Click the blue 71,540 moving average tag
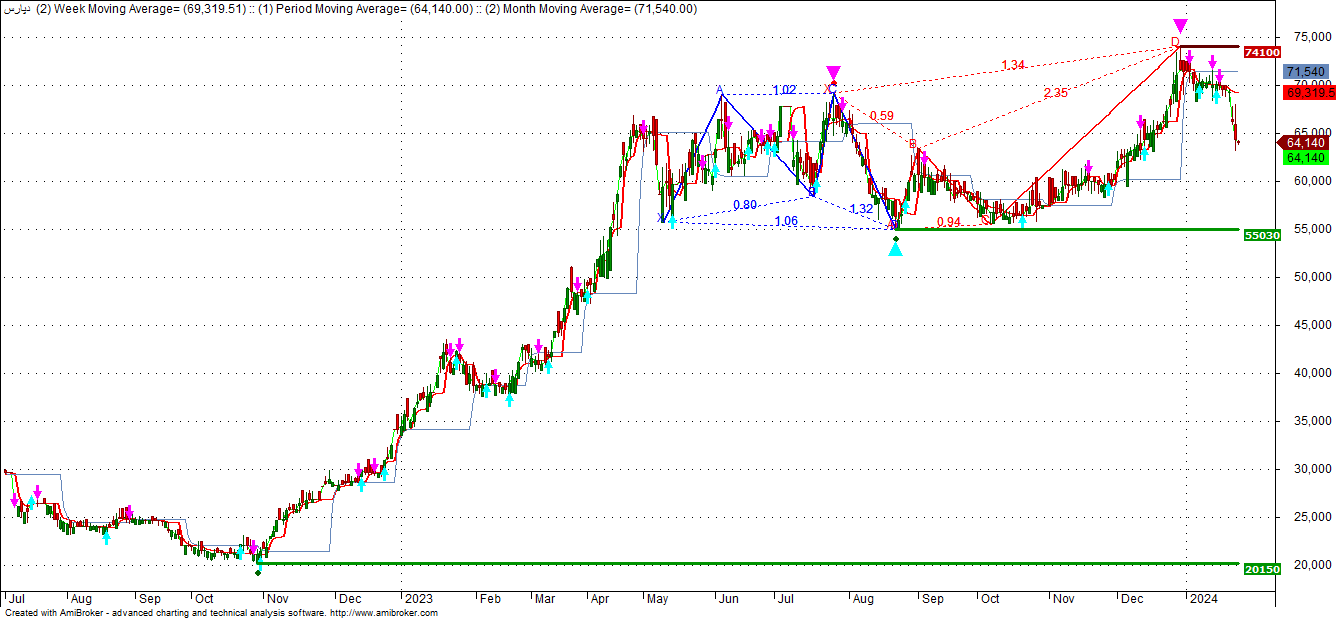This screenshot has width=1336, height=619. pyautogui.click(x=1306, y=72)
